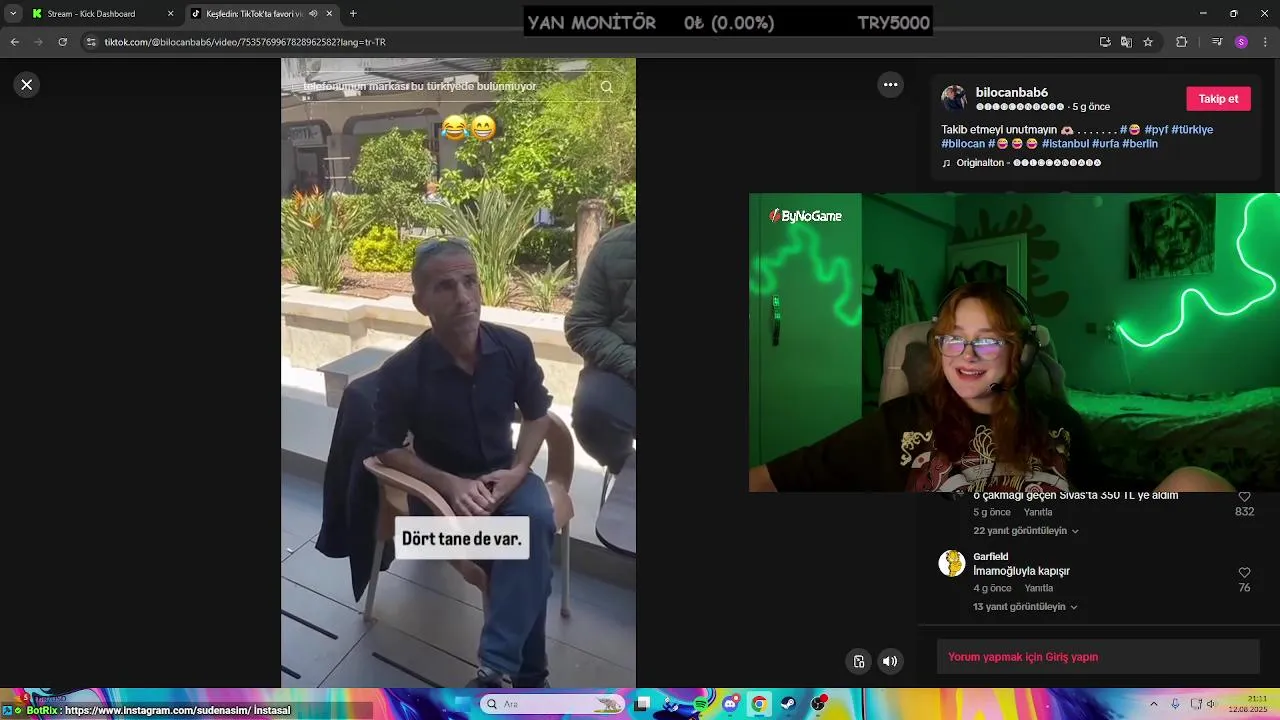
Task: Open the #bilocan hashtag
Action: click(963, 144)
